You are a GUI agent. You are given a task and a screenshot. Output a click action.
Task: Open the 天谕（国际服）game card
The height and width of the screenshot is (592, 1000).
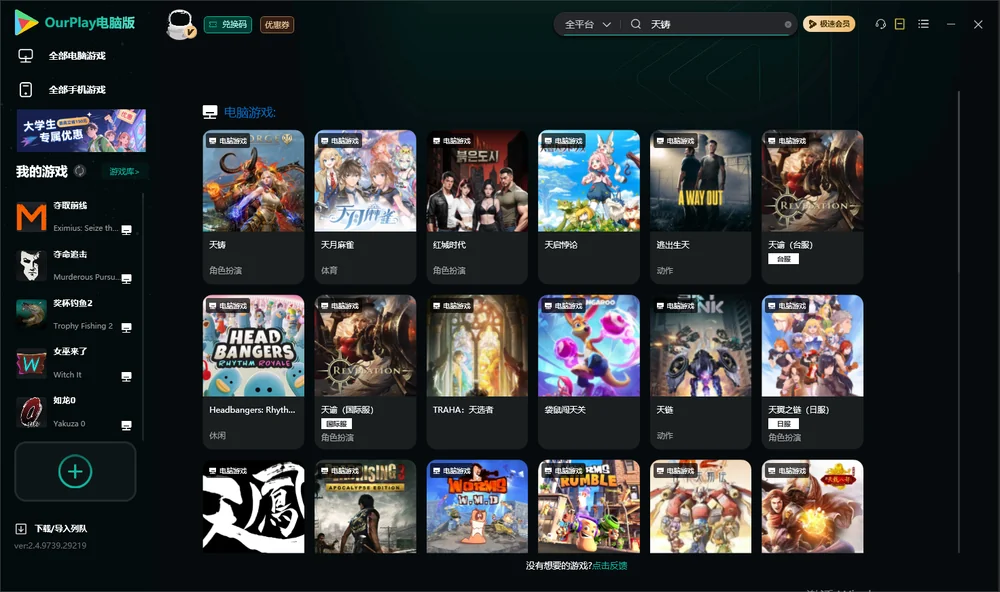tap(365, 372)
